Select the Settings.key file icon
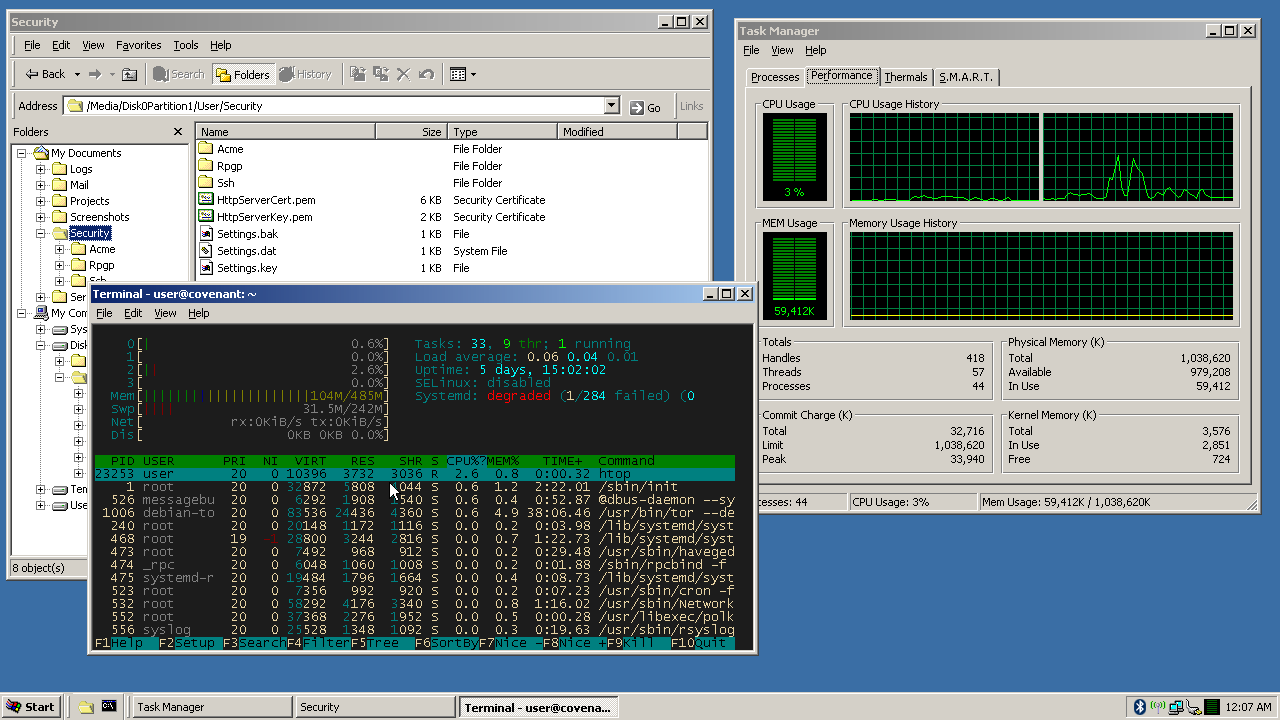Viewport: 1280px width, 720px height. click(206, 268)
